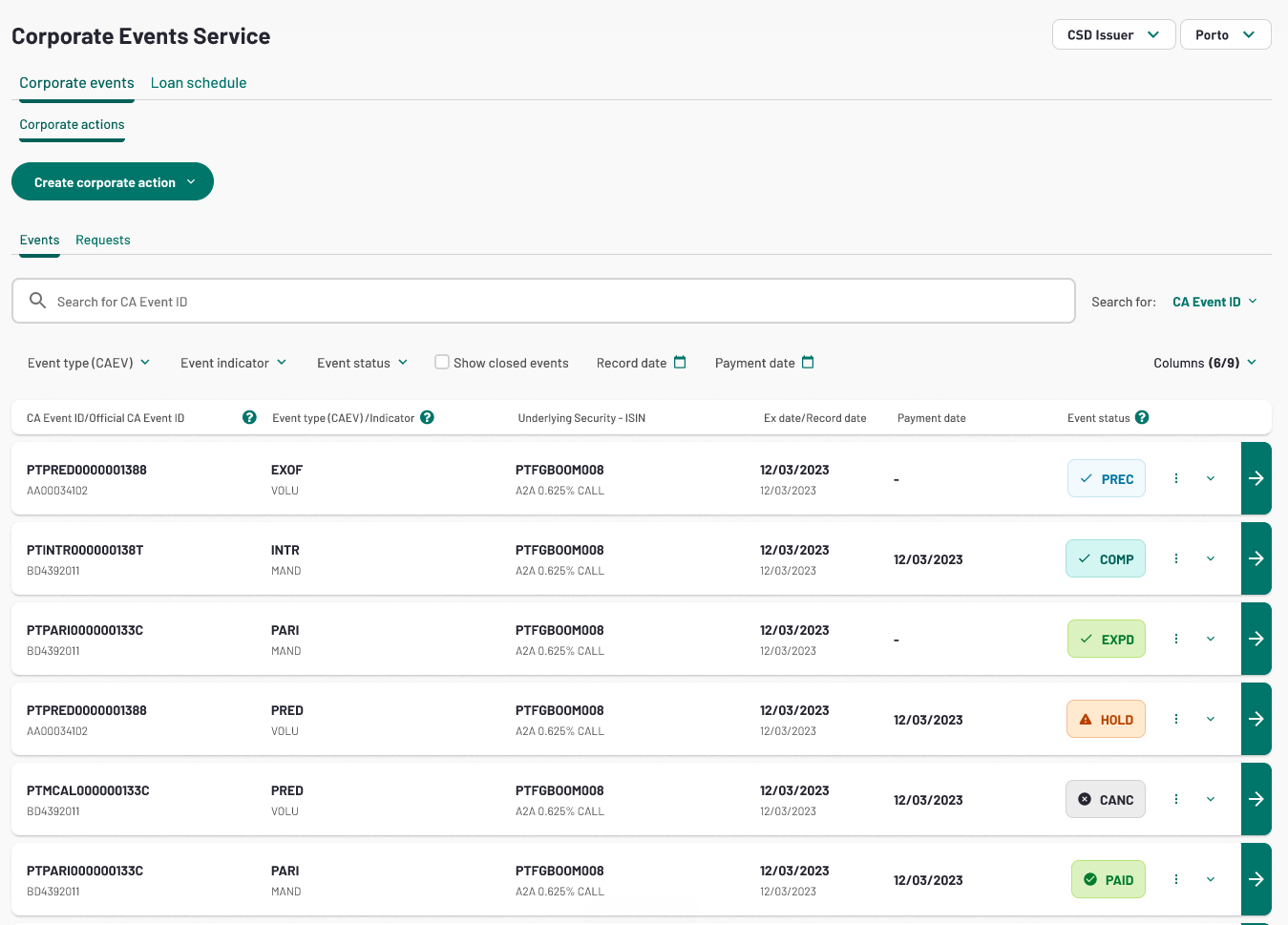This screenshot has width=1288, height=925.
Task: Open the three-dot menu for the PAID row
Action: 1176,879
